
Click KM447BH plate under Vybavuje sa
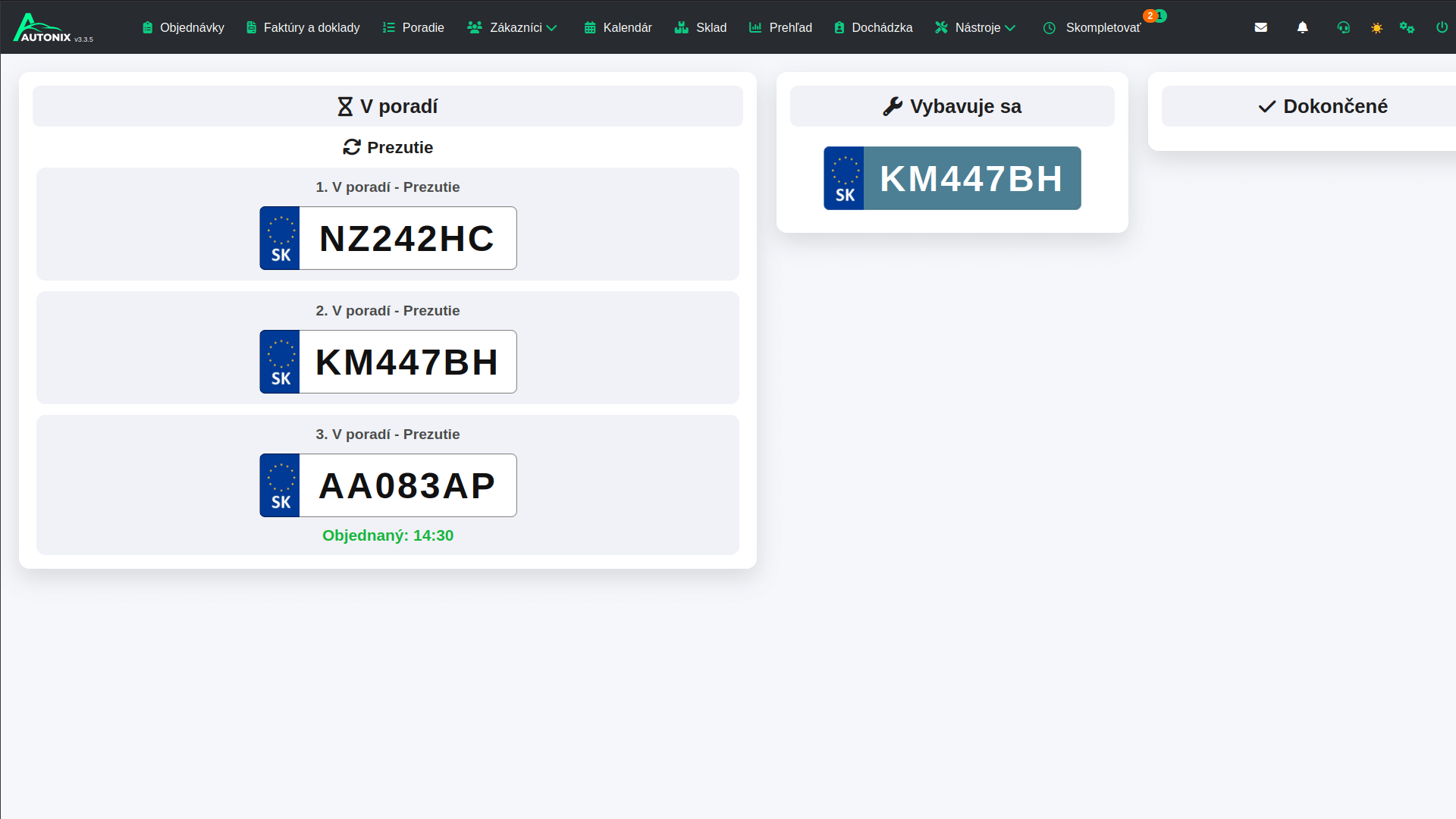click(x=952, y=178)
